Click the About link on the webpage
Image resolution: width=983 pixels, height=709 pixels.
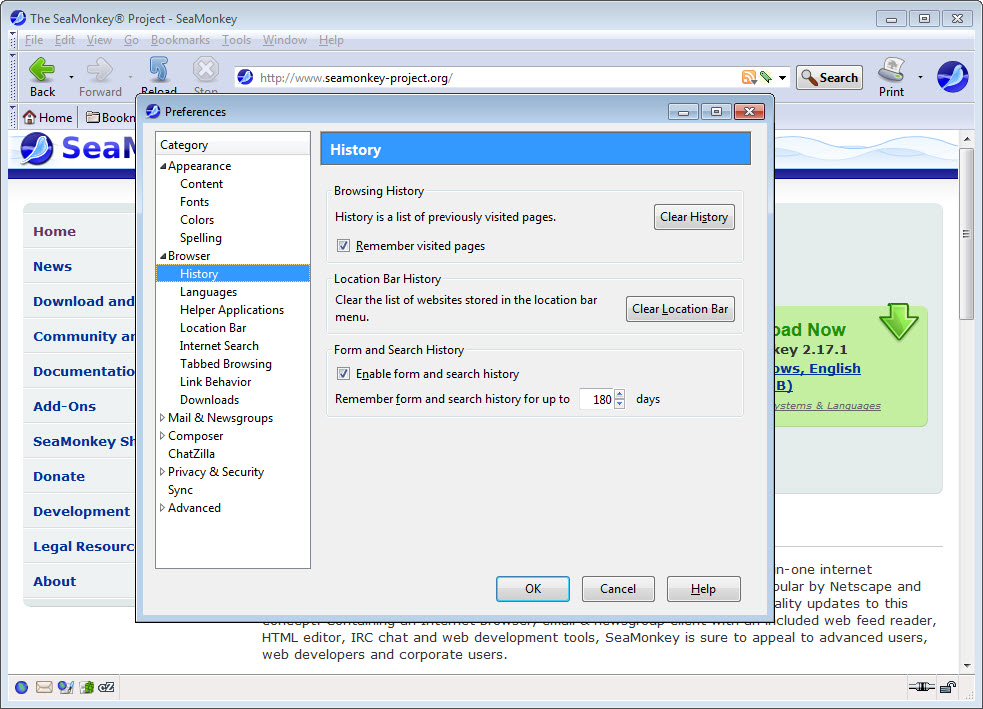click(55, 581)
